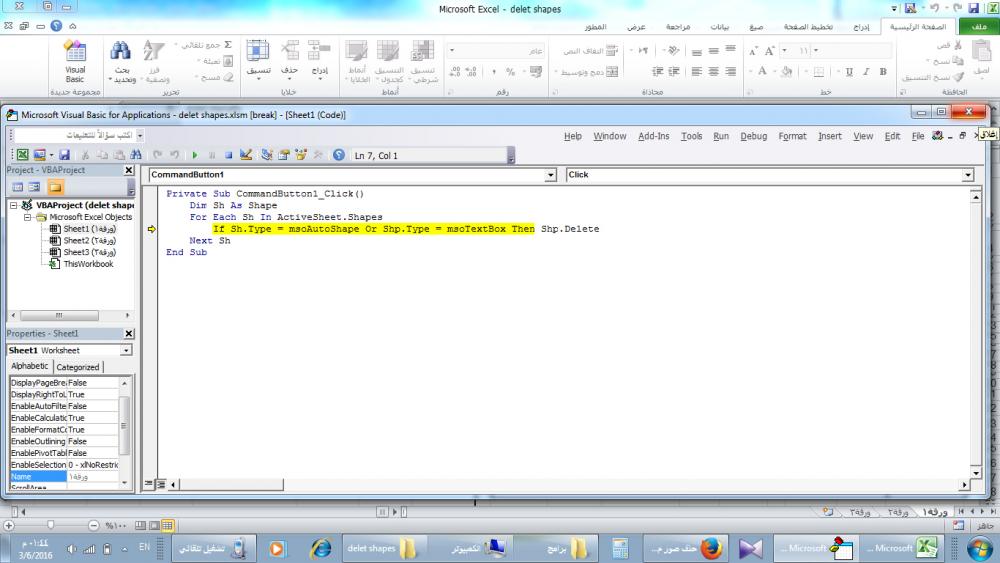Image resolution: width=1000 pixels, height=563 pixels.
Task: Click the code window down scroll arrow
Action: [976, 473]
